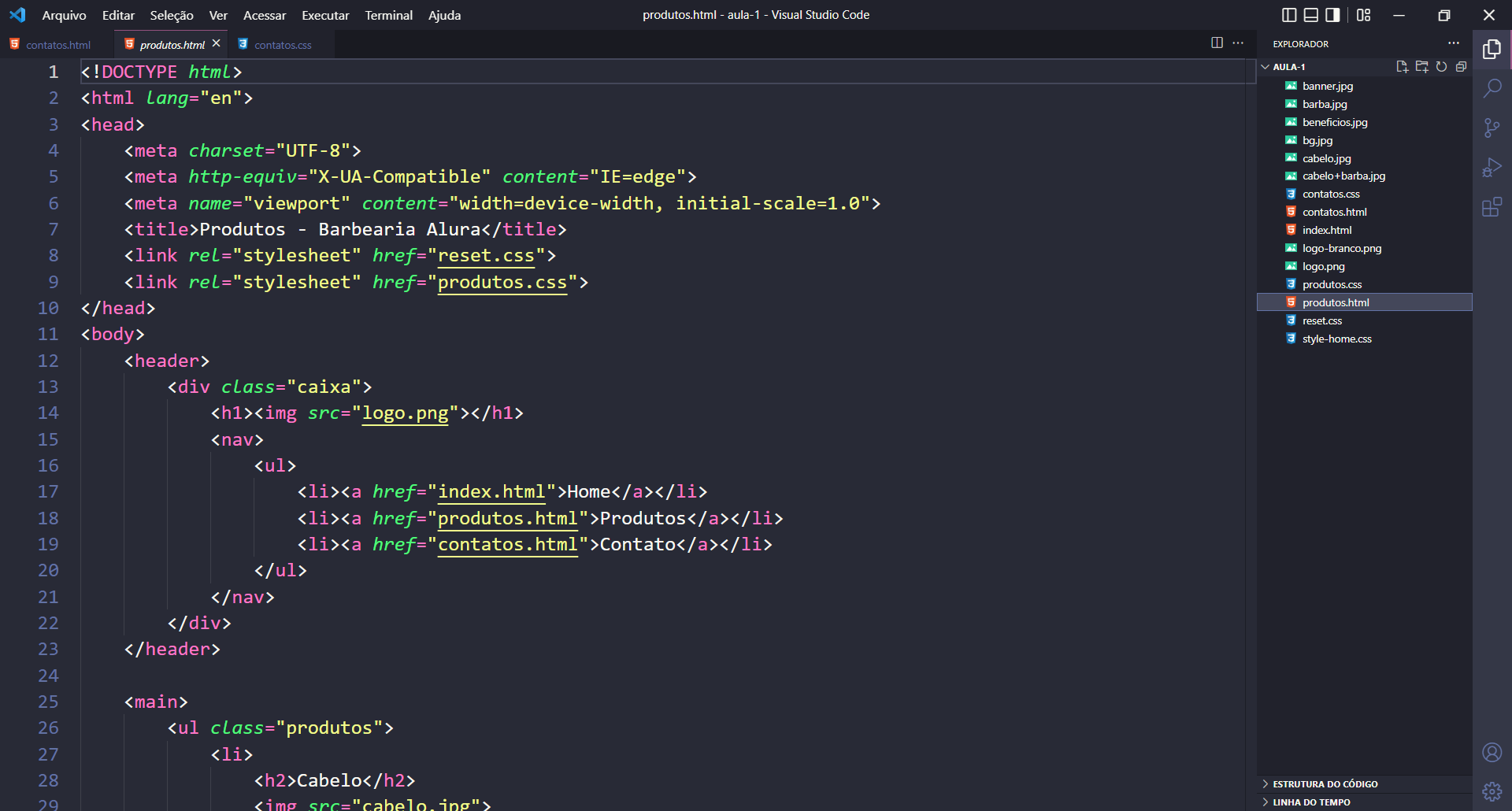This screenshot has width=1512, height=811.
Task: Create a new file in AULA-1
Action: (x=1402, y=67)
